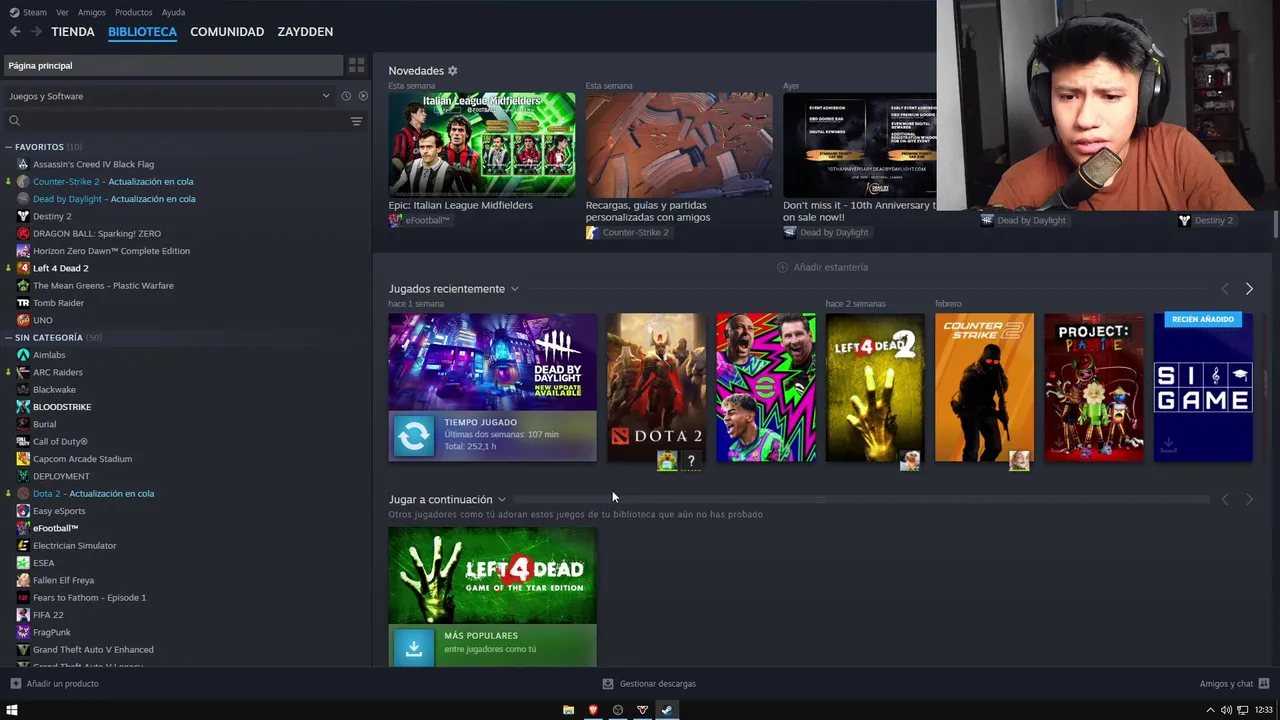Click the library search input field
1280x720 pixels.
coord(185,121)
